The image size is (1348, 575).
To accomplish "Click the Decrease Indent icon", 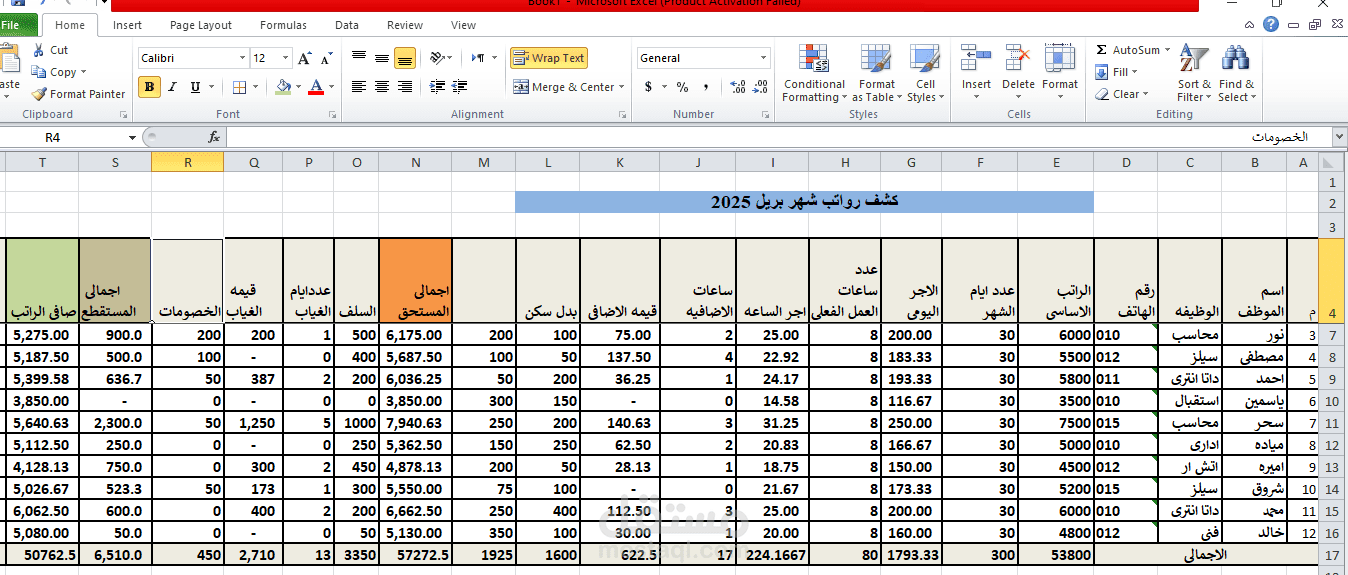I will (436, 87).
